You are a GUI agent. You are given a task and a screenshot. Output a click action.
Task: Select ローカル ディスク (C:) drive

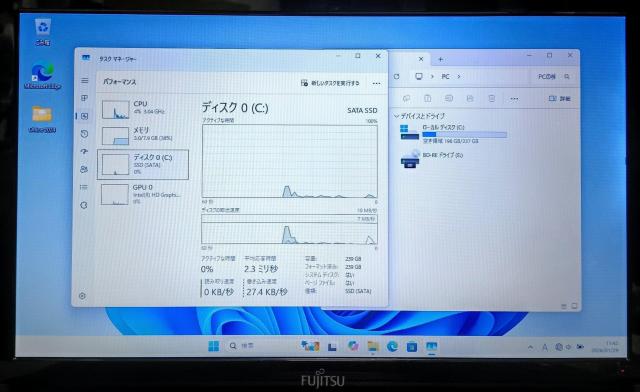453,134
